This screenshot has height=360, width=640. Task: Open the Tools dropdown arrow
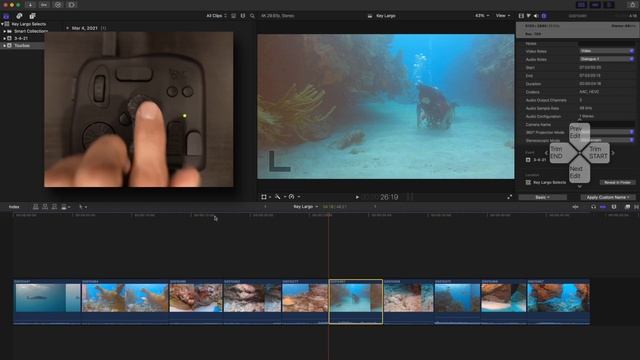86,207
